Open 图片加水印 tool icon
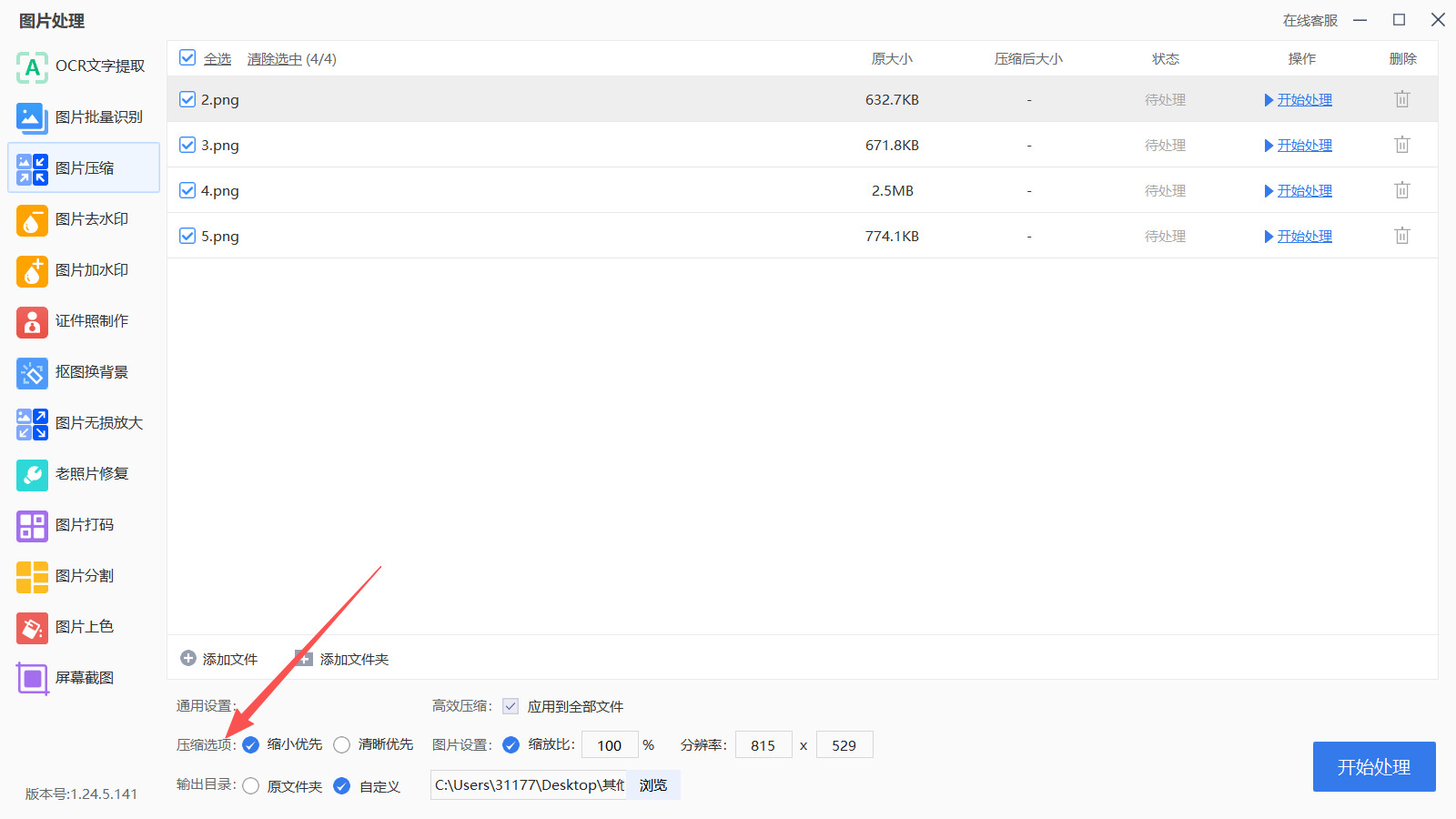The image size is (1456, 819). click(x=32, y=270)
